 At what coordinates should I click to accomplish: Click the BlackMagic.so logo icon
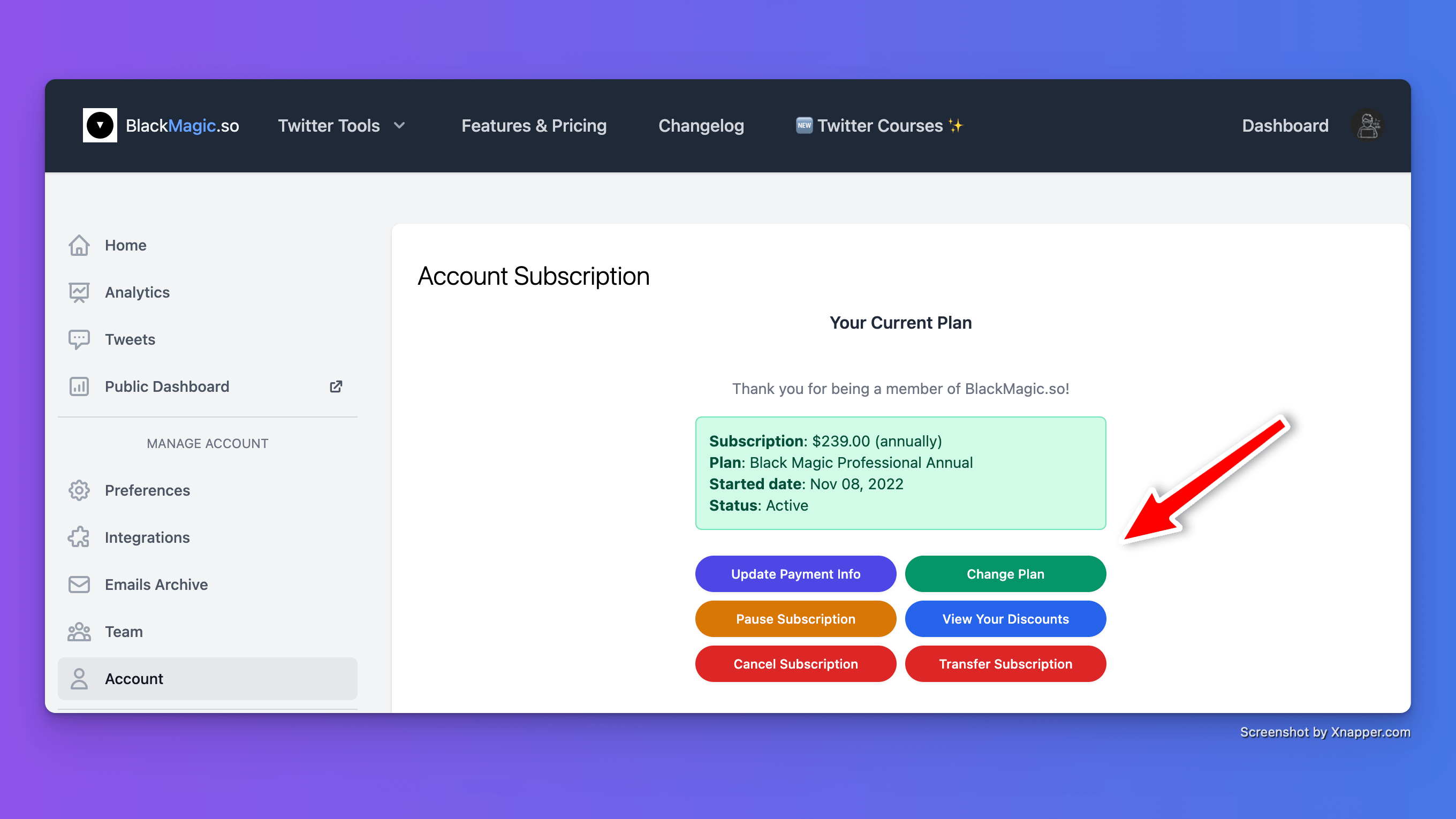(100, 125)
